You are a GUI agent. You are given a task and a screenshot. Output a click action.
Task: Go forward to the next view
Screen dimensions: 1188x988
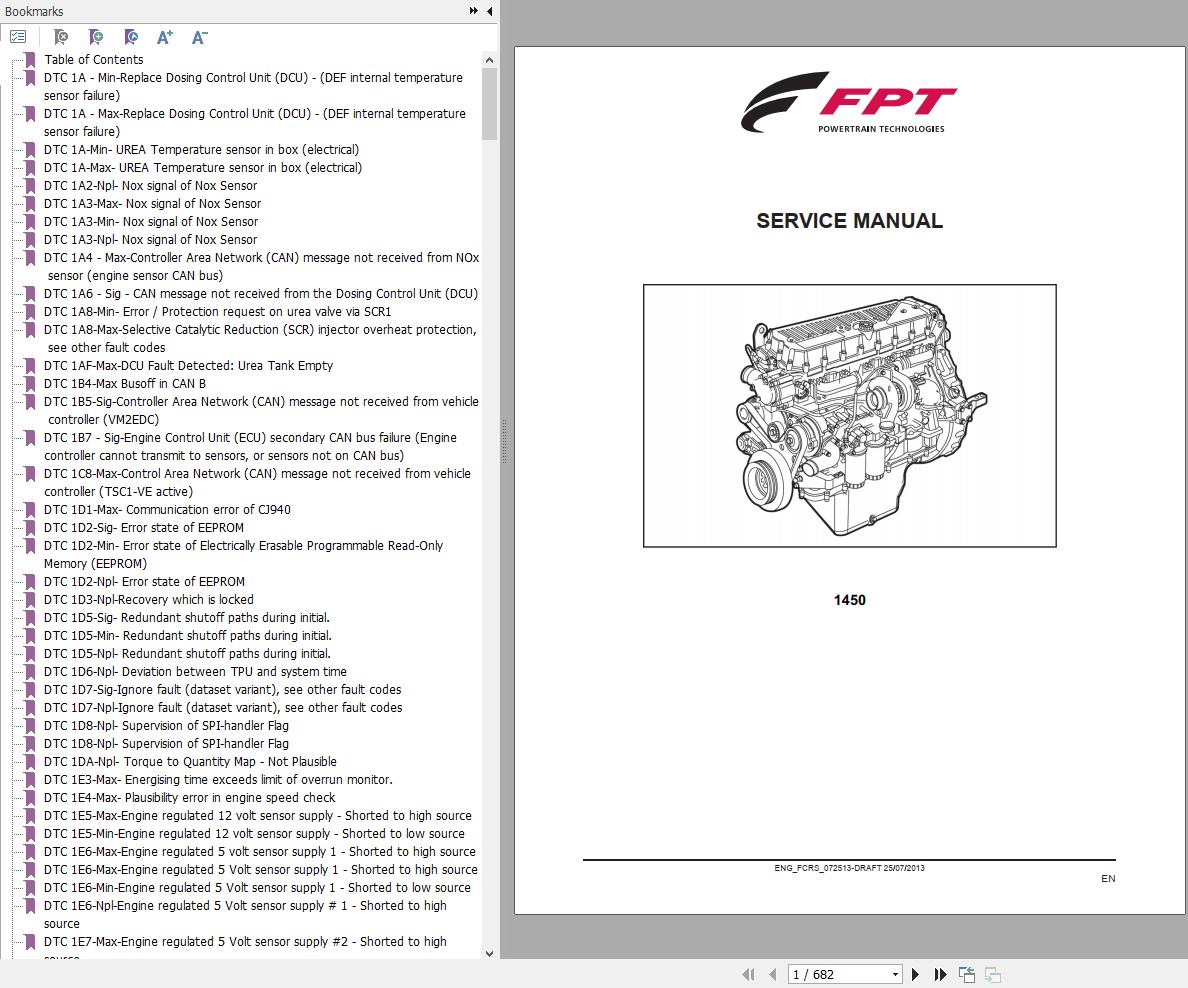994,974
